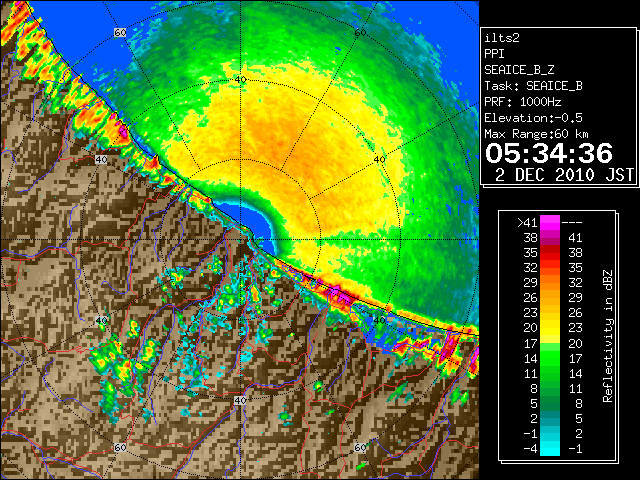This screenshot has width=640, height=480.
Task: Select the 'PPI' scan type text
Action: [494, 54]
